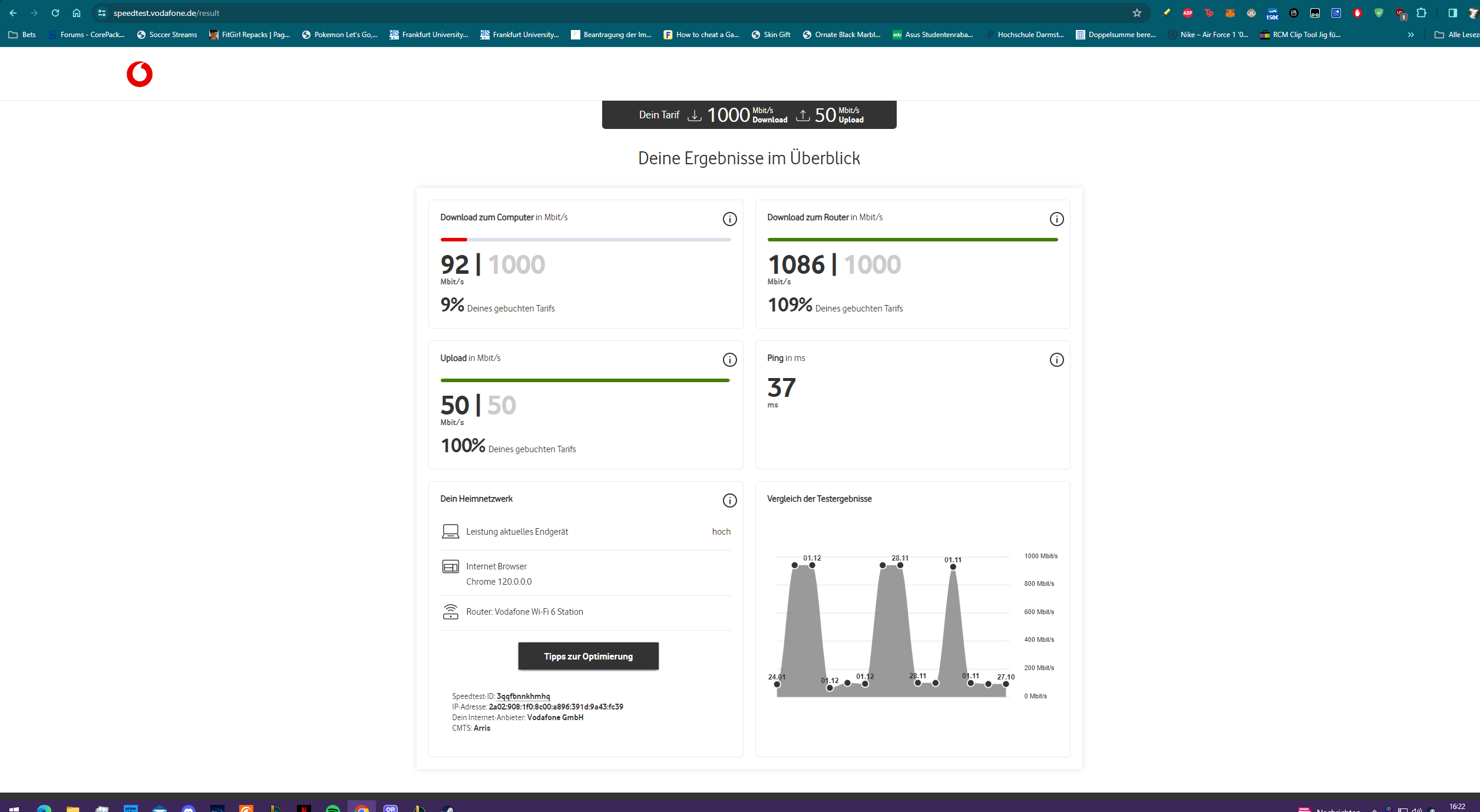Click the Download zum Computer progress bar
This screenshot has height=812, width=1480.
point(585,240)
